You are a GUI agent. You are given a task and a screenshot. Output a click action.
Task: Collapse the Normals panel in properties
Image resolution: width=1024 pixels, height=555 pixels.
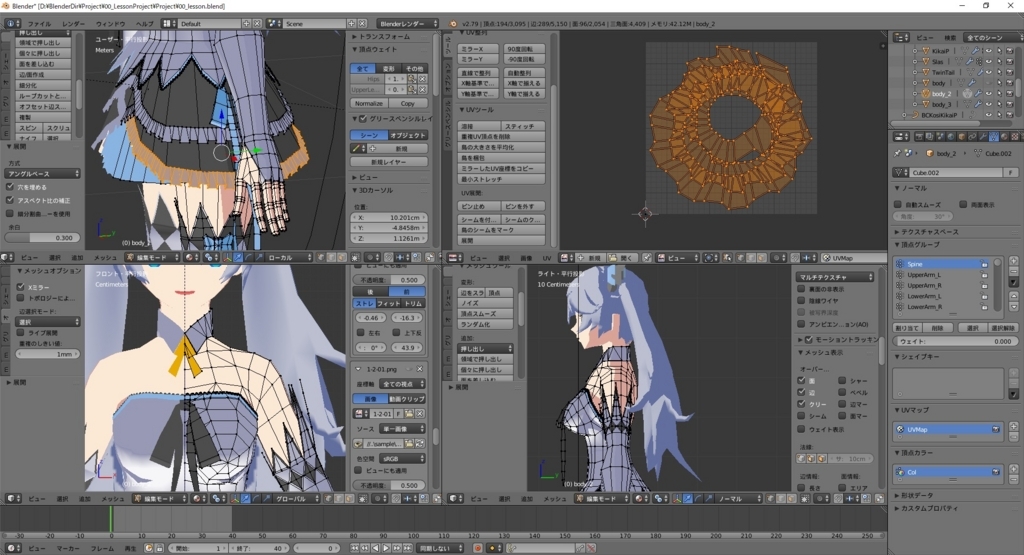tap(910, 188)
